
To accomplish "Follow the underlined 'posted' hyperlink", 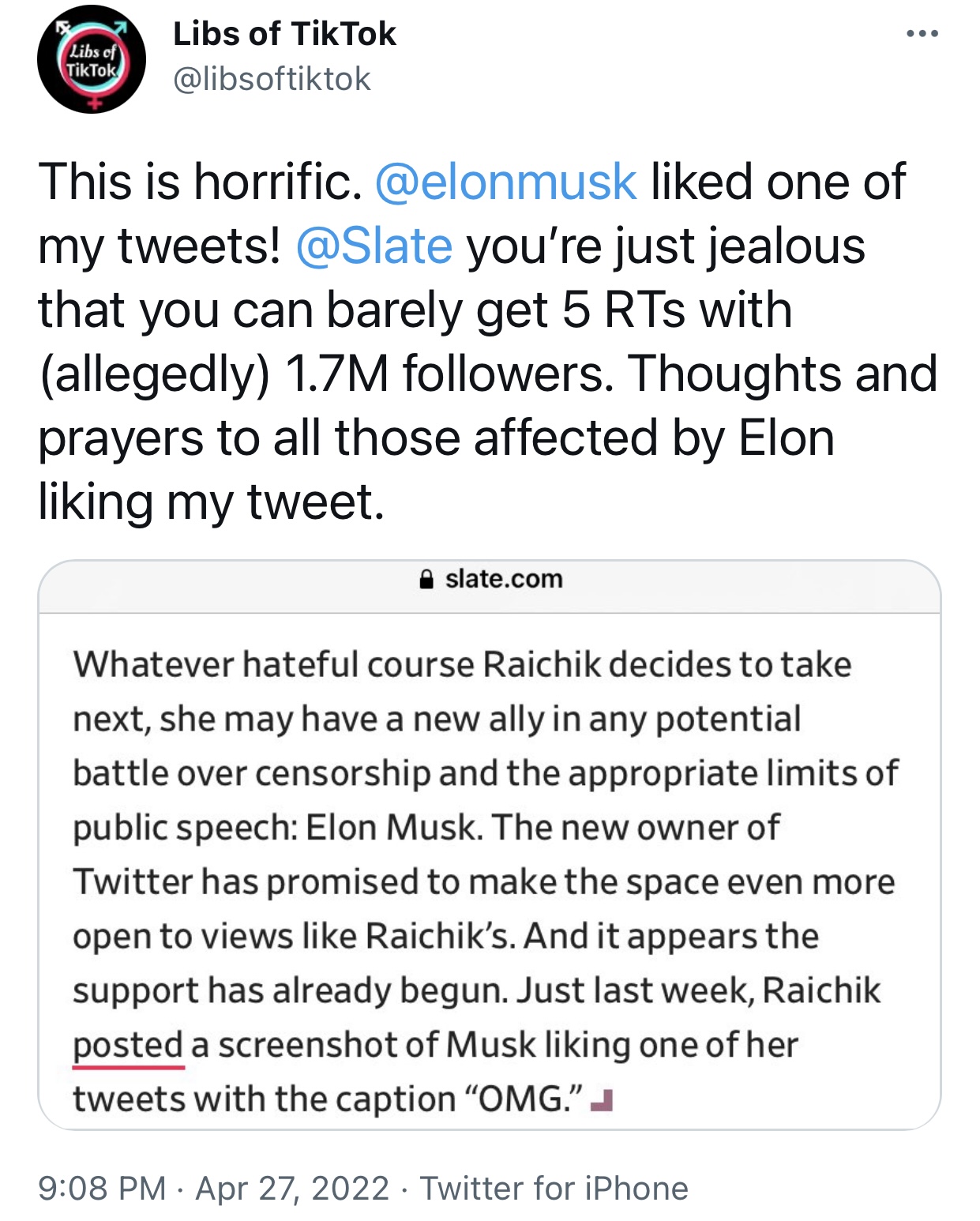I will [128, 1046].
